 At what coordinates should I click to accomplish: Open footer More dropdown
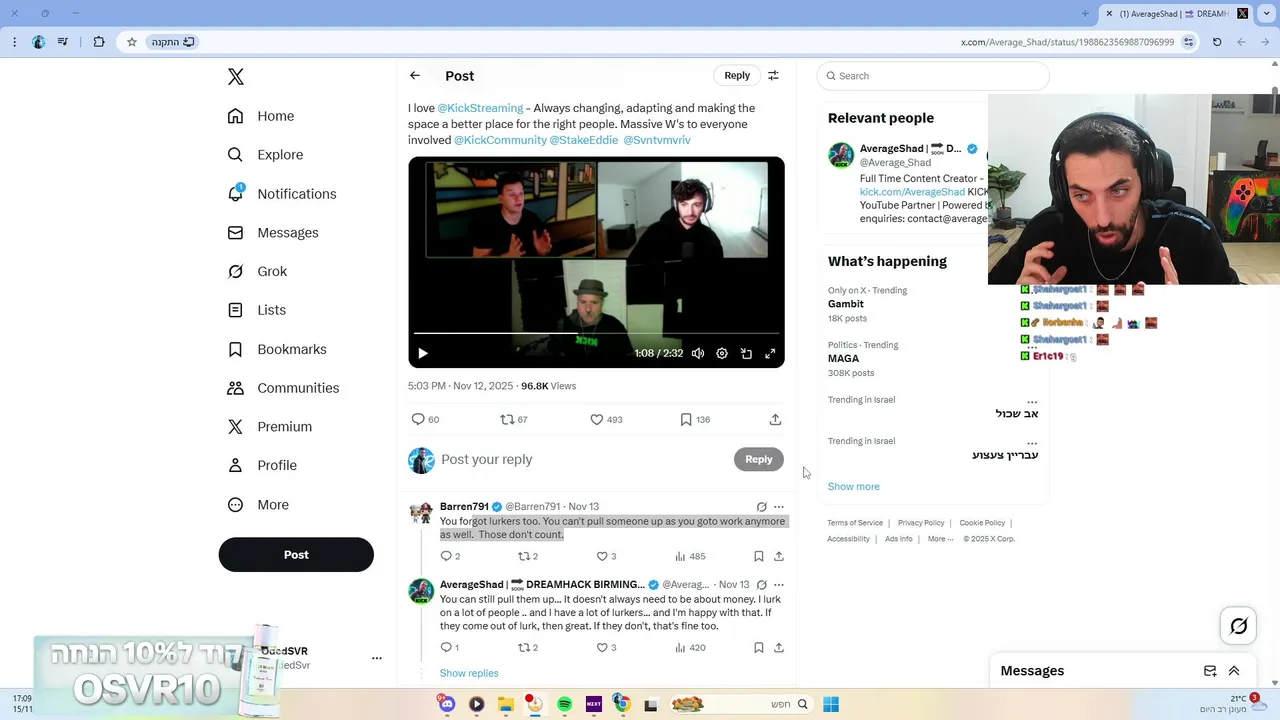tap(939, 539)
